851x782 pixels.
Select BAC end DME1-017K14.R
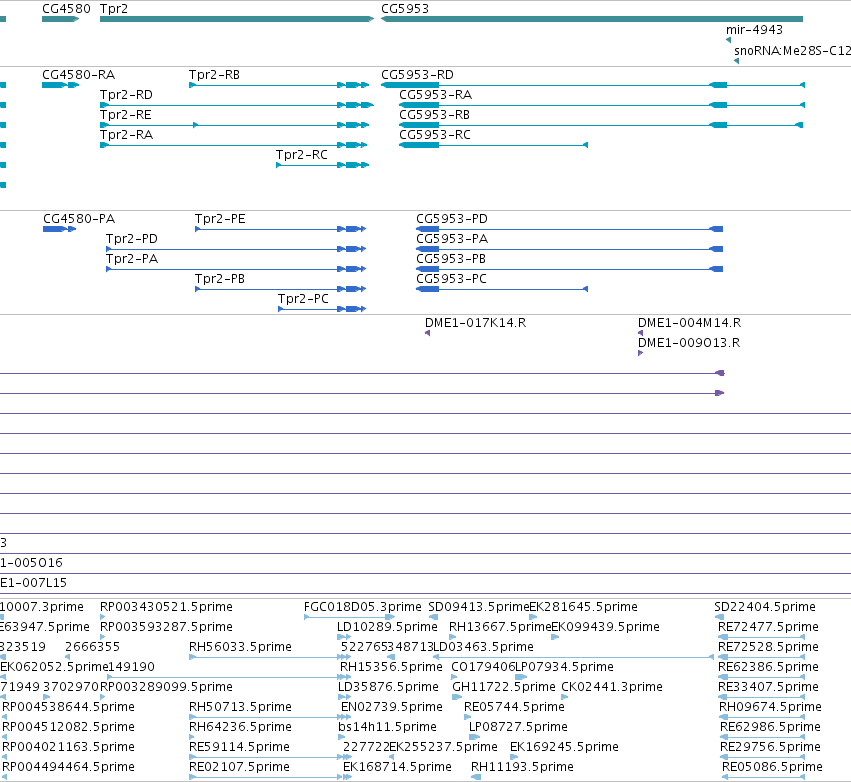[475, 323]
